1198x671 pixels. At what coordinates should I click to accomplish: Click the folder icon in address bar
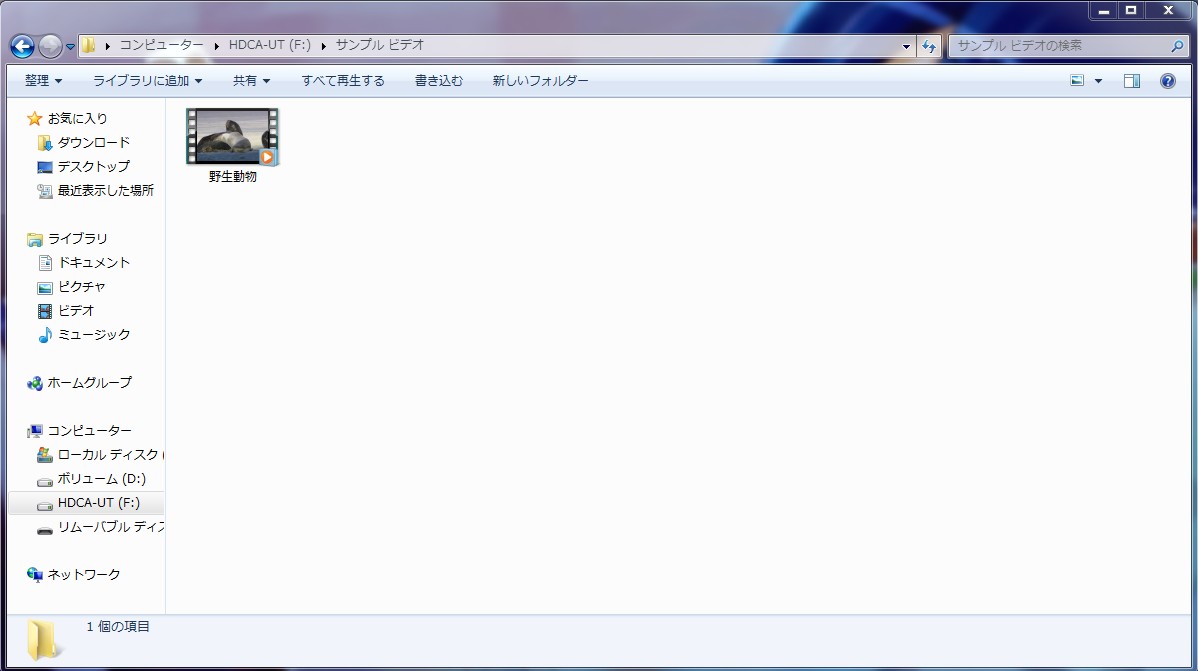[89, 45]
